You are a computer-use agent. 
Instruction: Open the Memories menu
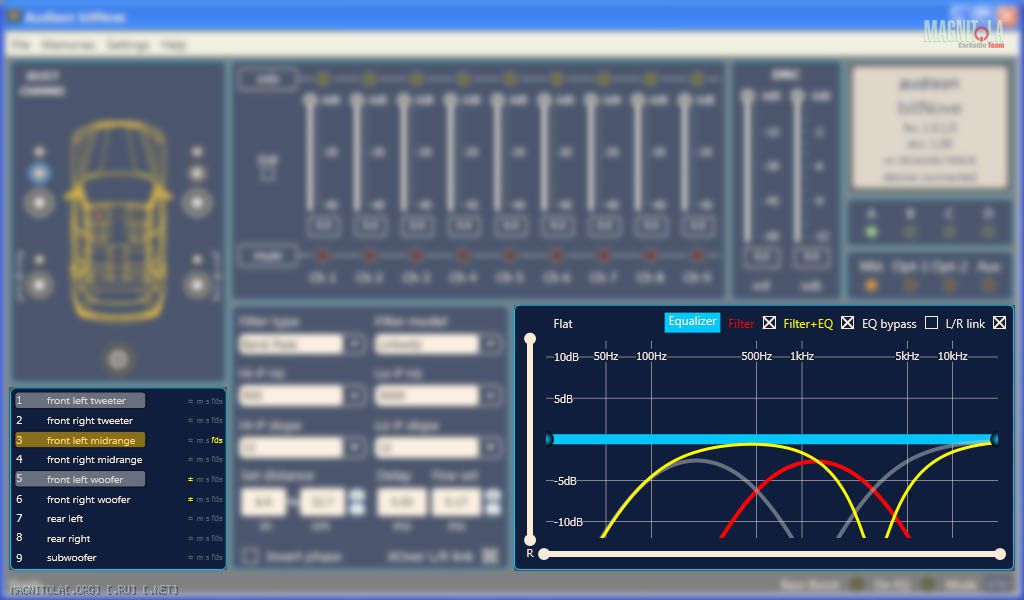[68, 44]
